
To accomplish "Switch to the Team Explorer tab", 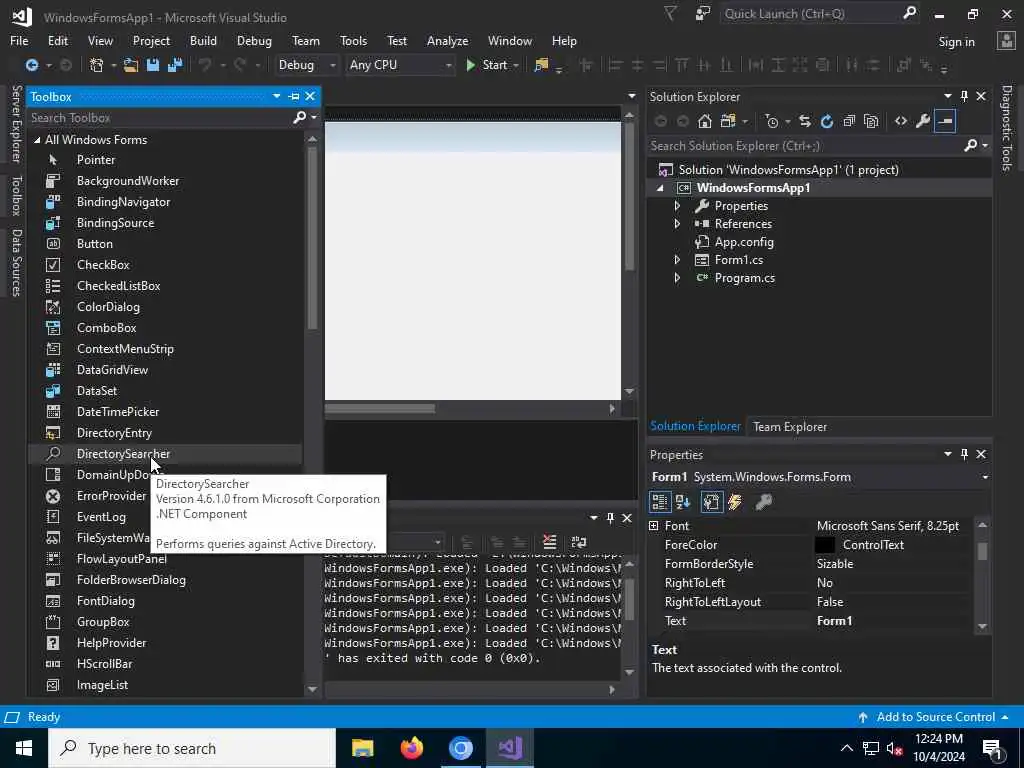I will coord(790,427).
